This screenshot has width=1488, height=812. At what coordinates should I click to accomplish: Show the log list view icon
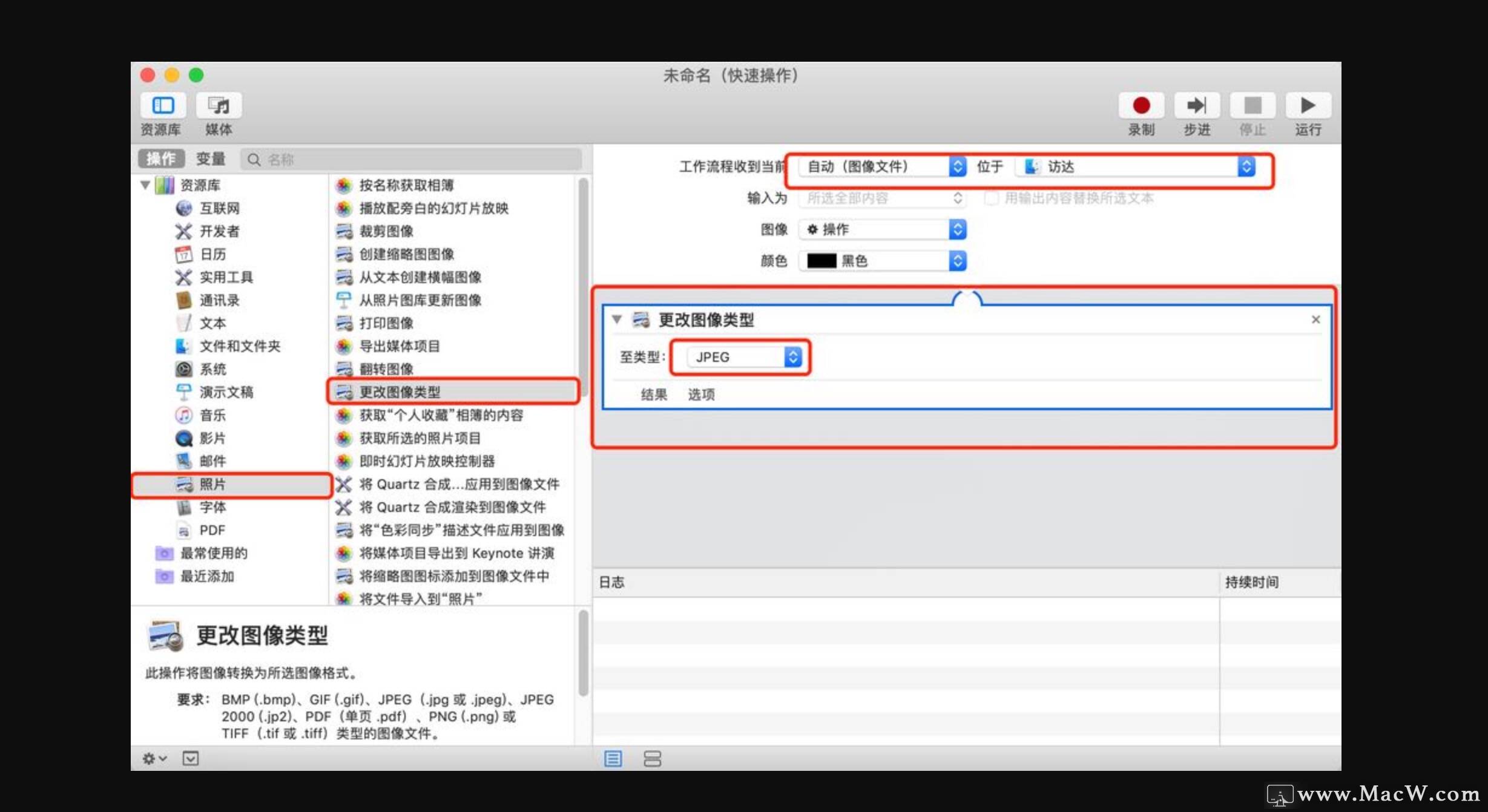point(613,758)
